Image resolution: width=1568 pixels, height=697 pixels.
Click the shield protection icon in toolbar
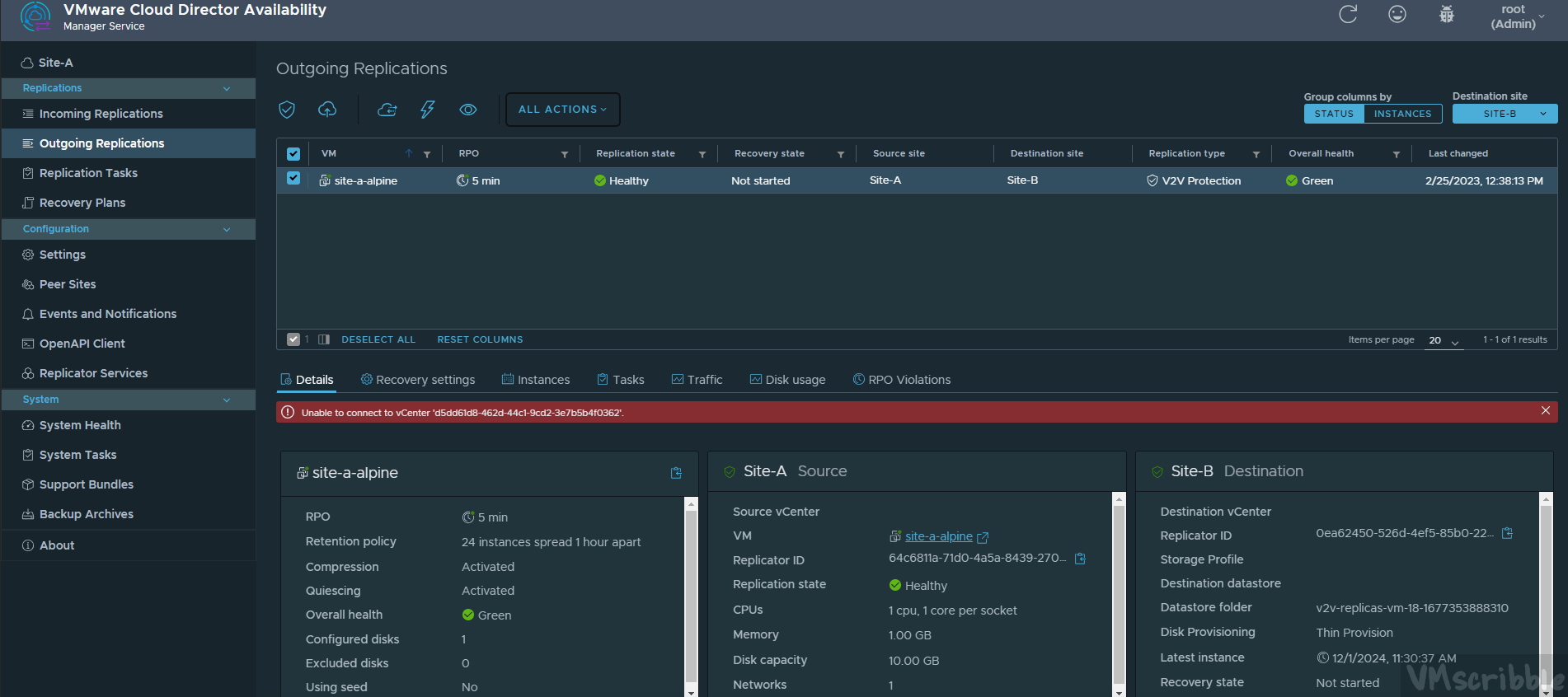287,110
